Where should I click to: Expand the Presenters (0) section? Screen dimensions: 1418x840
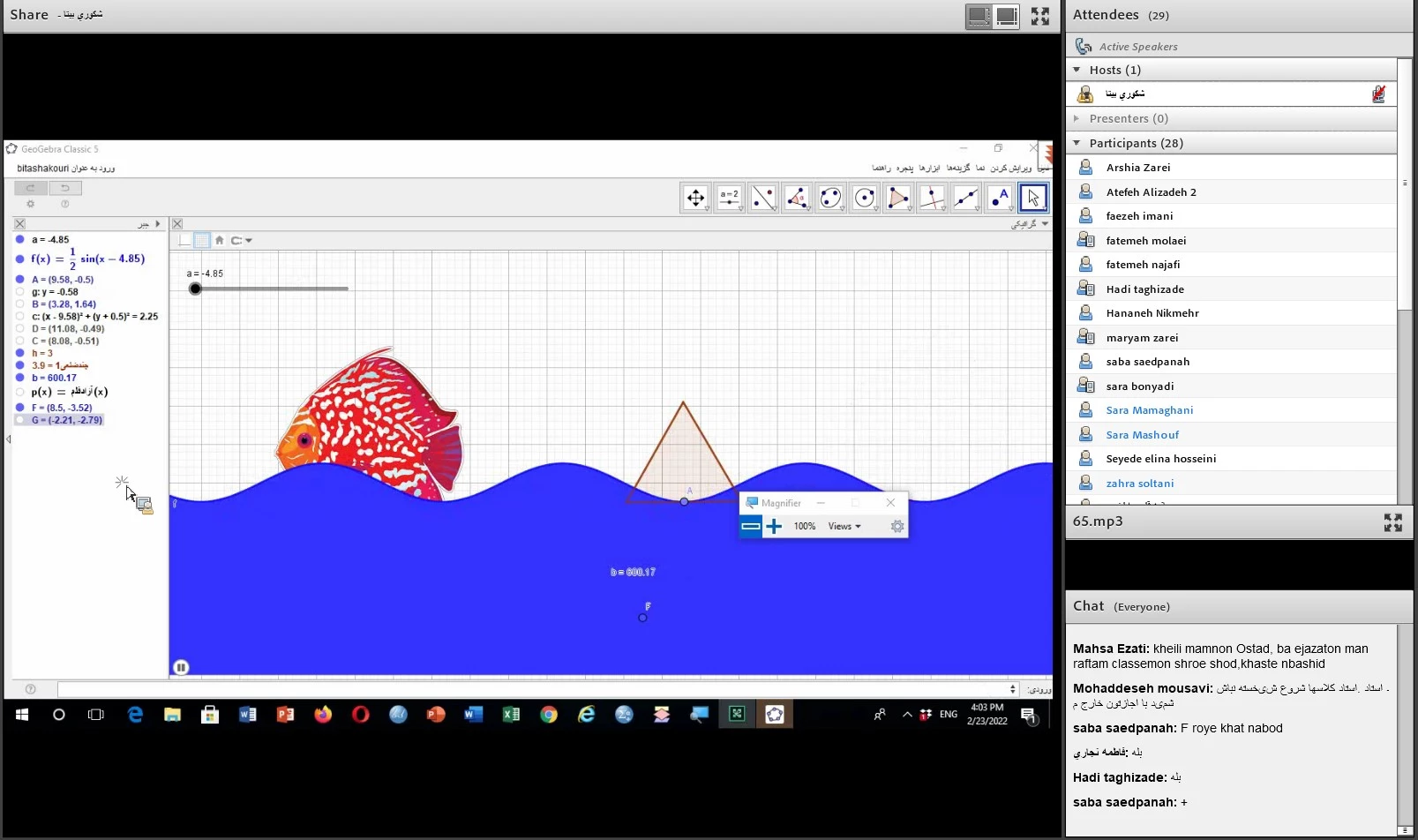1077,118
